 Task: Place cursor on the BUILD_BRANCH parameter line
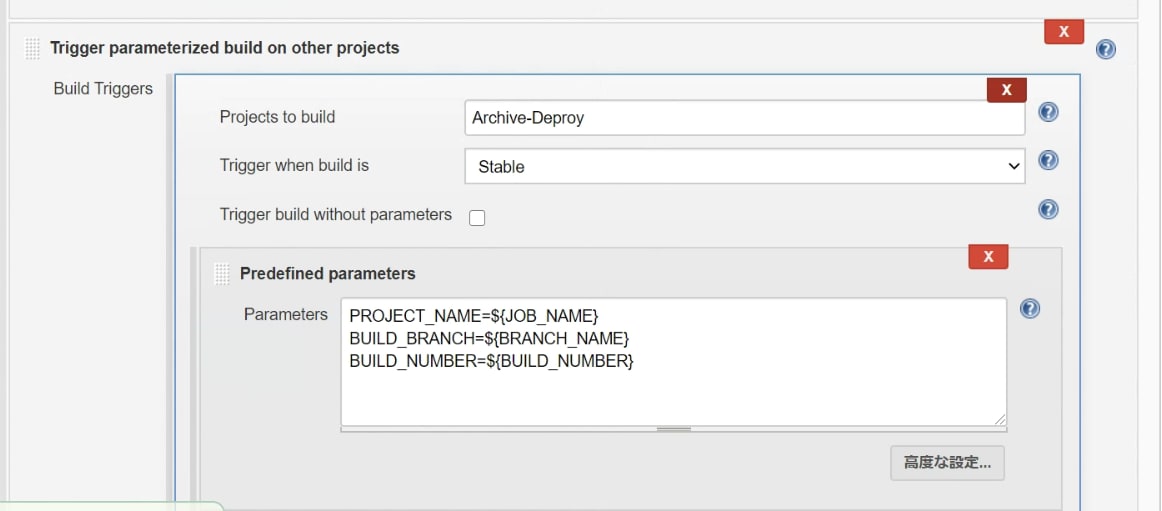coord(489,338)
